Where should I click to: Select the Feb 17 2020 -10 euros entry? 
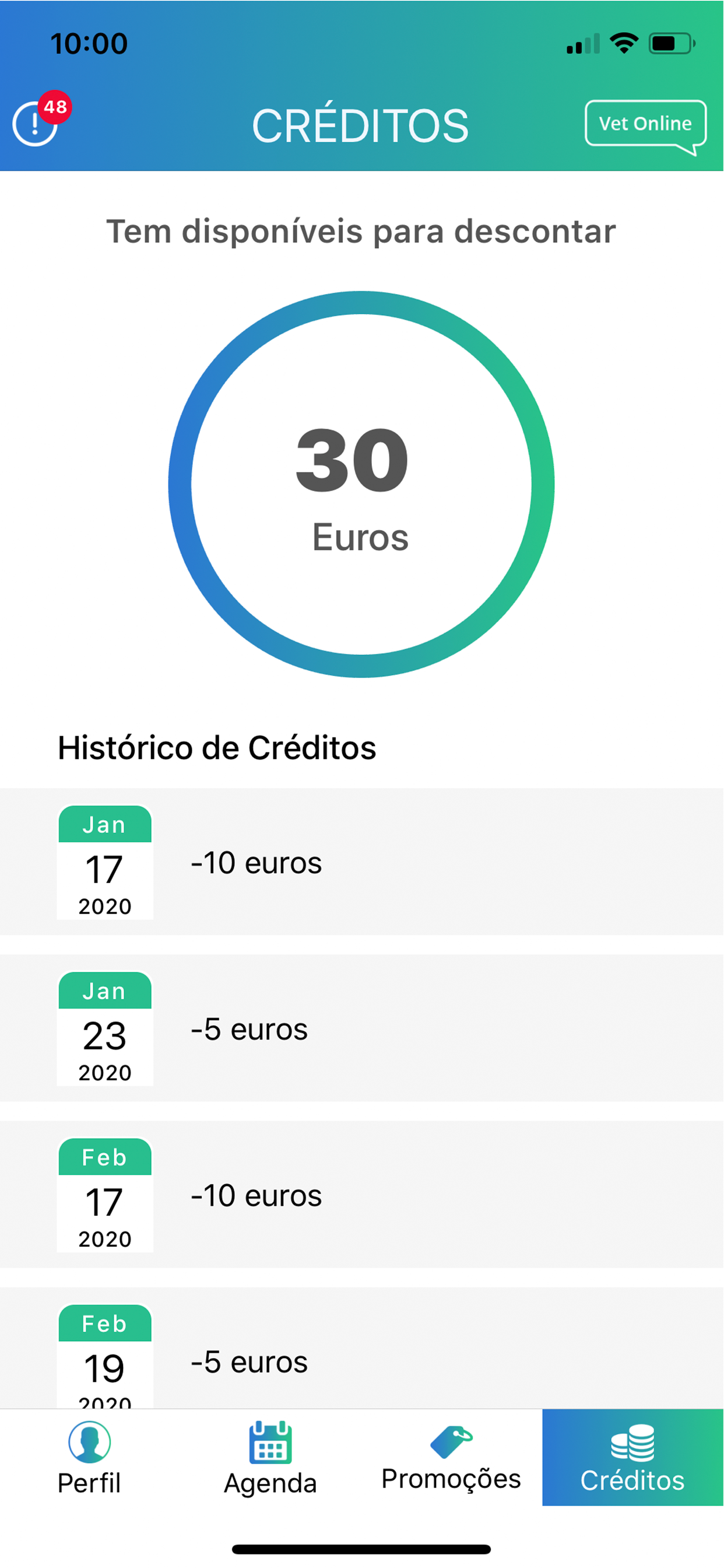(x=362, y=1194)
